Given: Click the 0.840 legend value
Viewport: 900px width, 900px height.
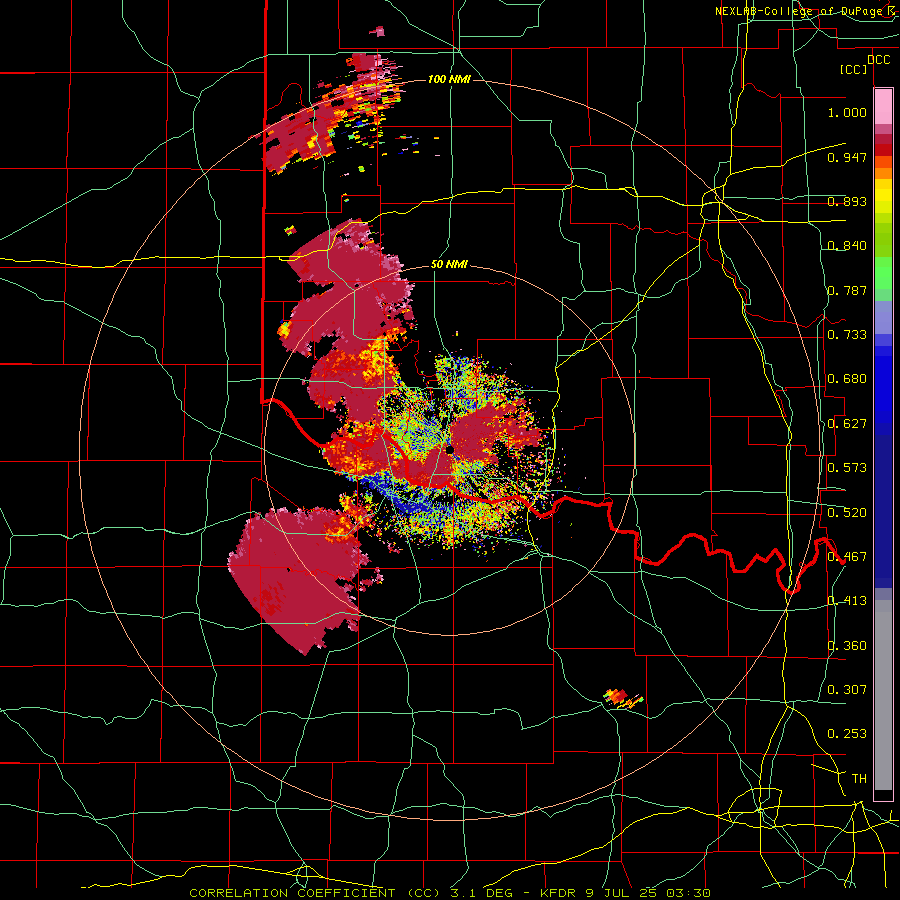Looking at the screenshot, I should coord(847,246).
